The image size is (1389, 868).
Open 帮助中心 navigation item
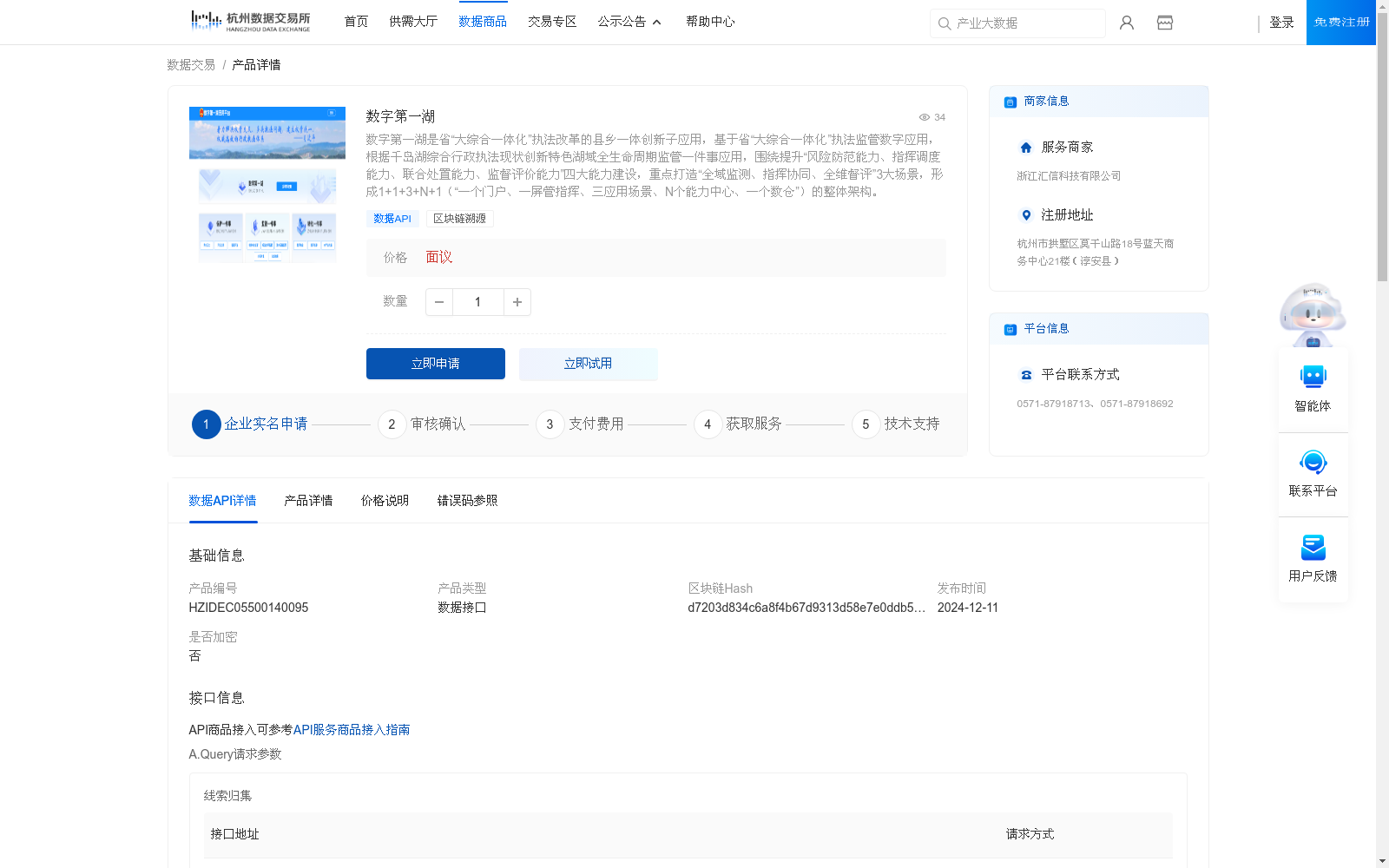[710, 22]
